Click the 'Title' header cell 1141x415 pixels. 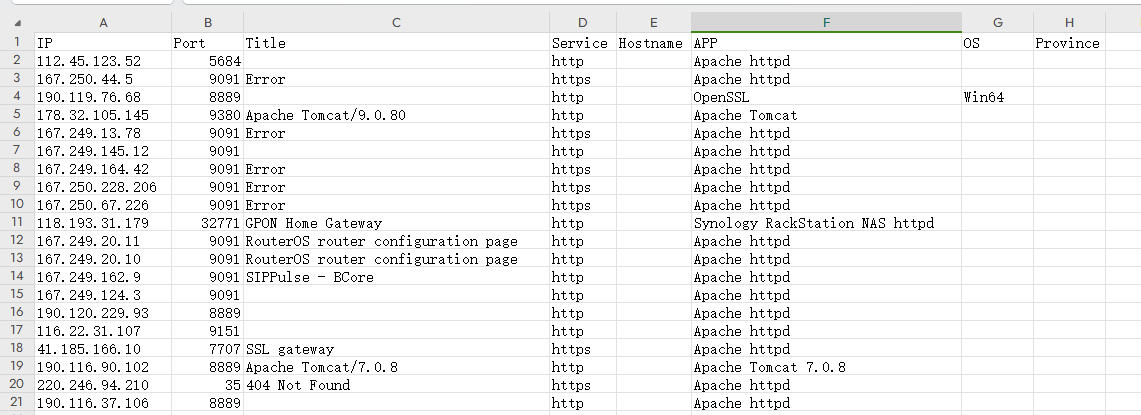click(396, 43)
